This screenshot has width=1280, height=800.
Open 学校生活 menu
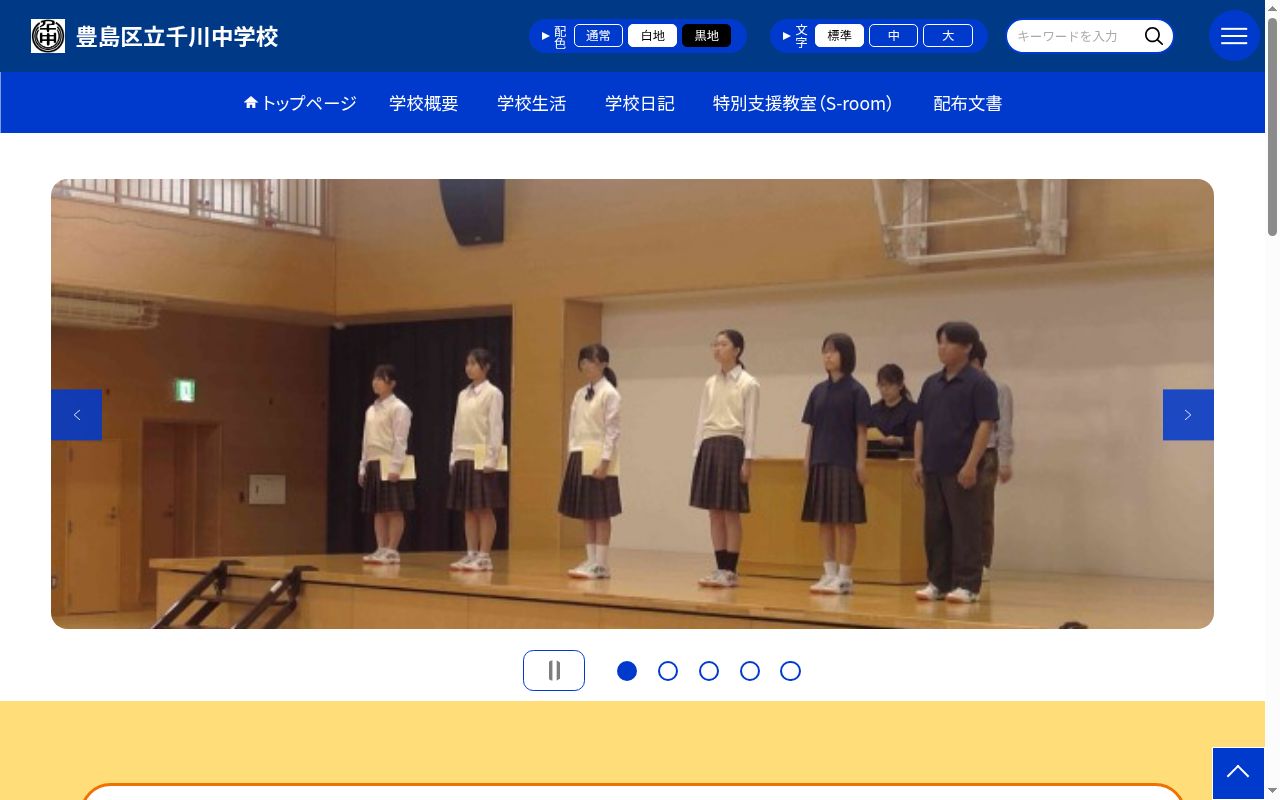[532, 103]
